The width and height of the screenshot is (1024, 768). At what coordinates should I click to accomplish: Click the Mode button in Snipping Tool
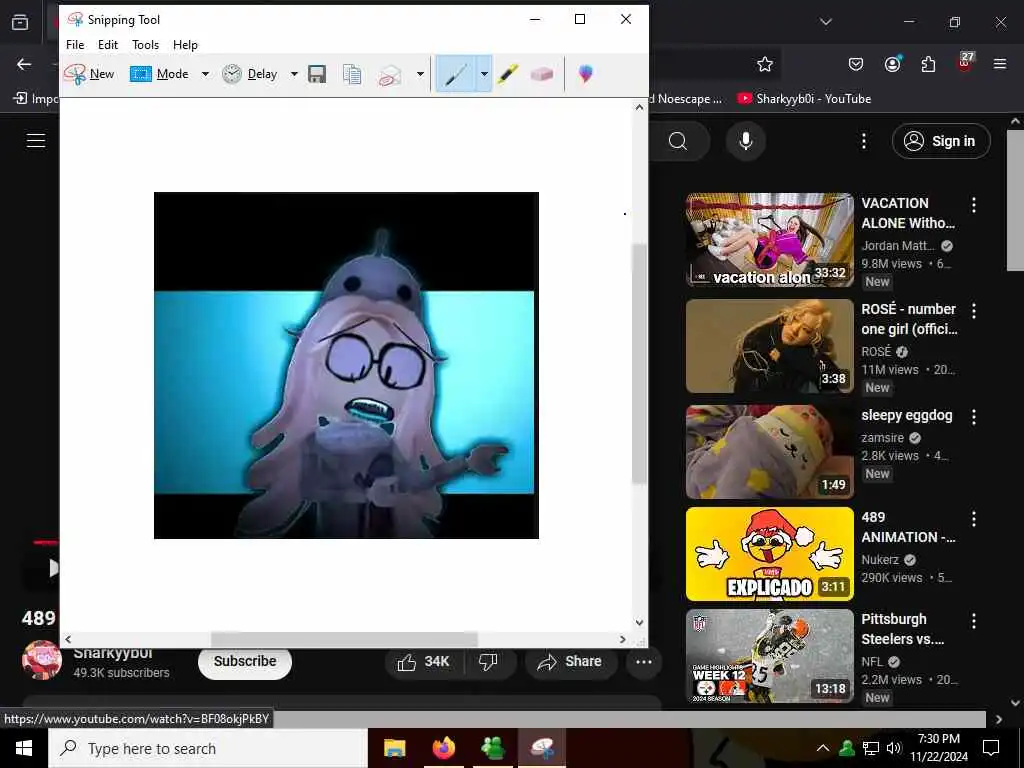click(159, 74)
